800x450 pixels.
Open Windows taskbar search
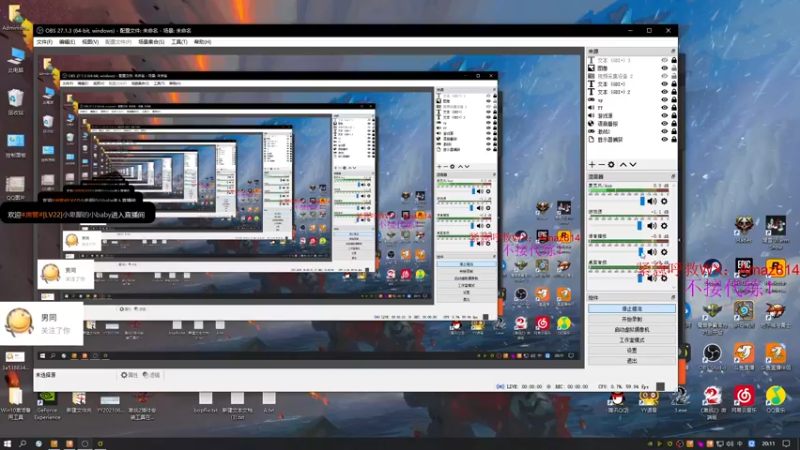click(x=22, y=444)
